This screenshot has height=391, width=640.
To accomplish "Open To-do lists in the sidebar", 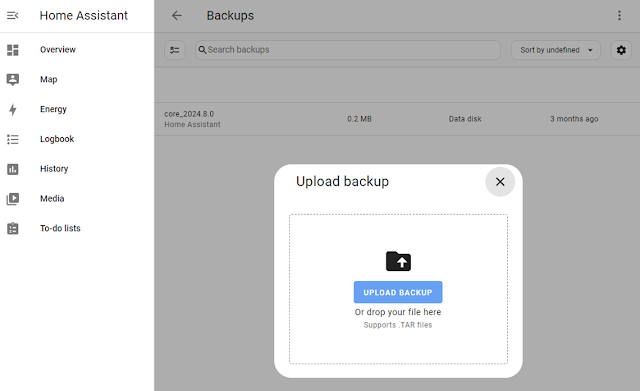I will click(x=60, y=229).
